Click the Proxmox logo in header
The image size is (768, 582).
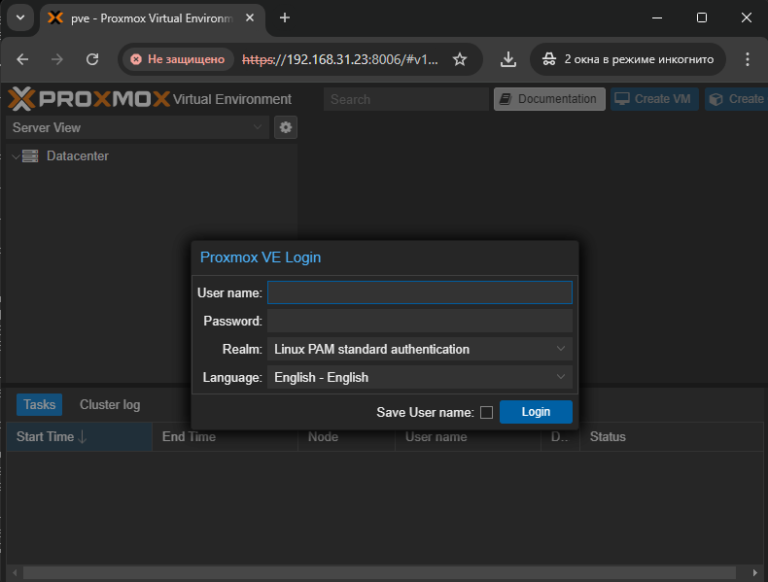tap(89, 99)
